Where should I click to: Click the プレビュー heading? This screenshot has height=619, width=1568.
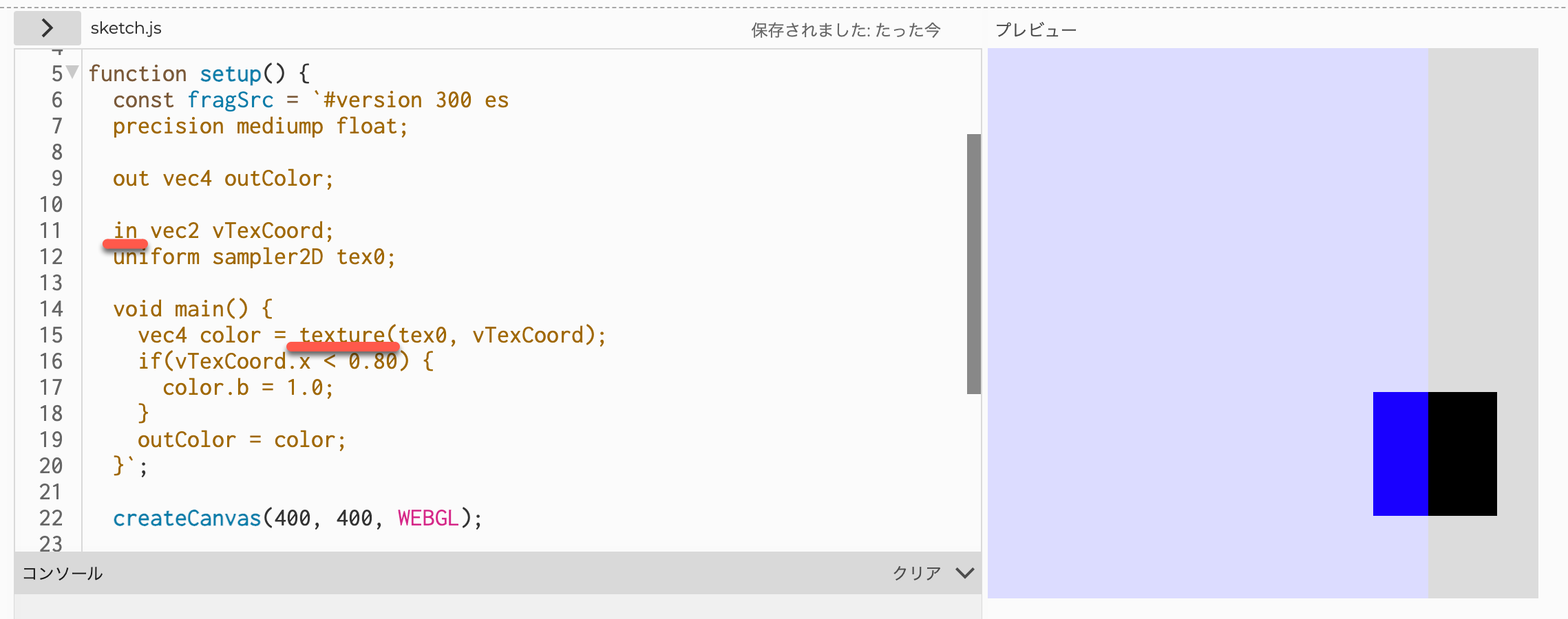tap(1036, 30)
